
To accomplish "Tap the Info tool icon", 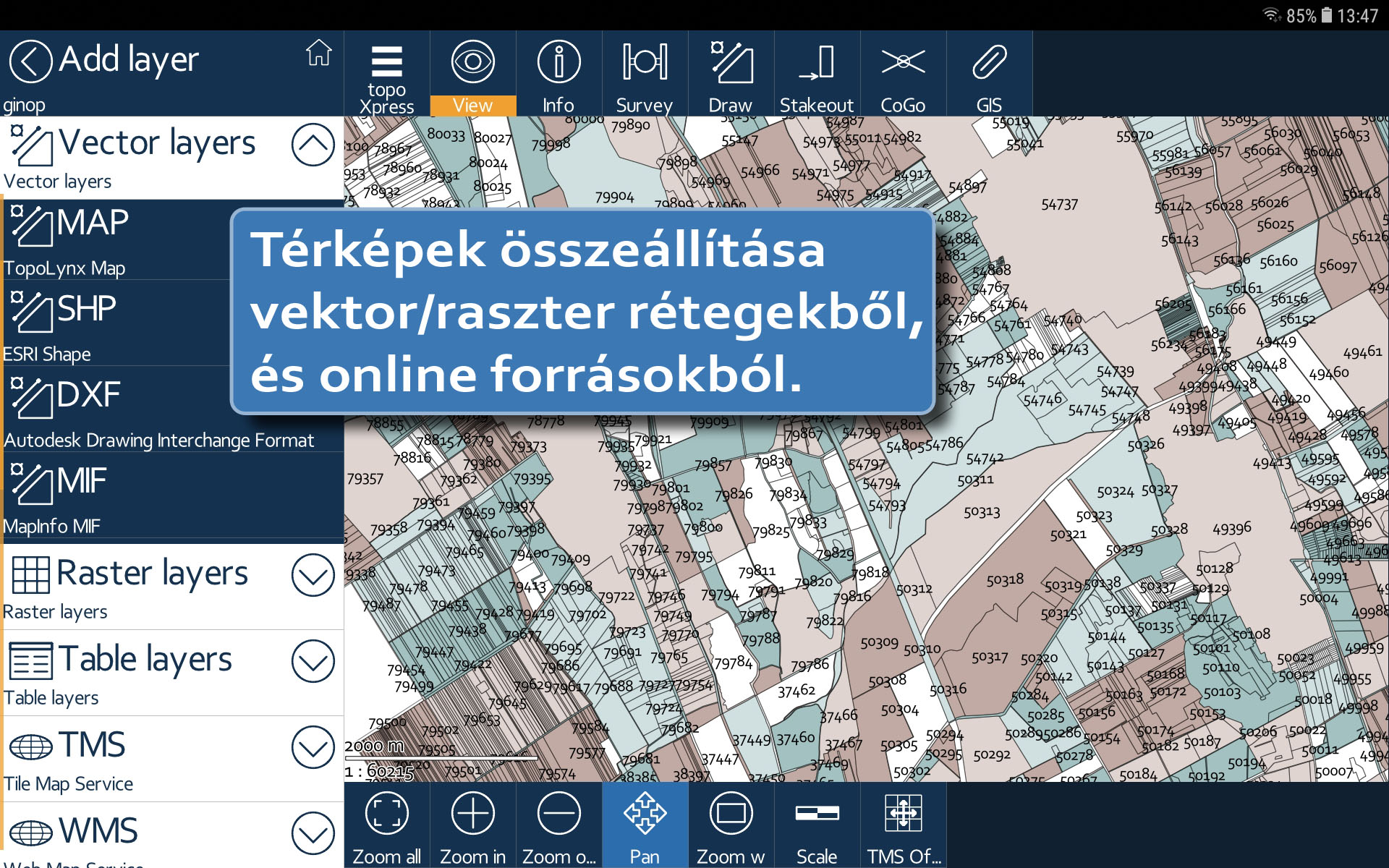I will (558, 75).
